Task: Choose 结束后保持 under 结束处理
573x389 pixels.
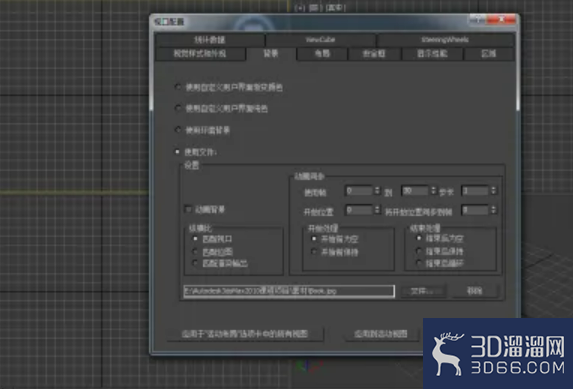Action: pos(419,251)
